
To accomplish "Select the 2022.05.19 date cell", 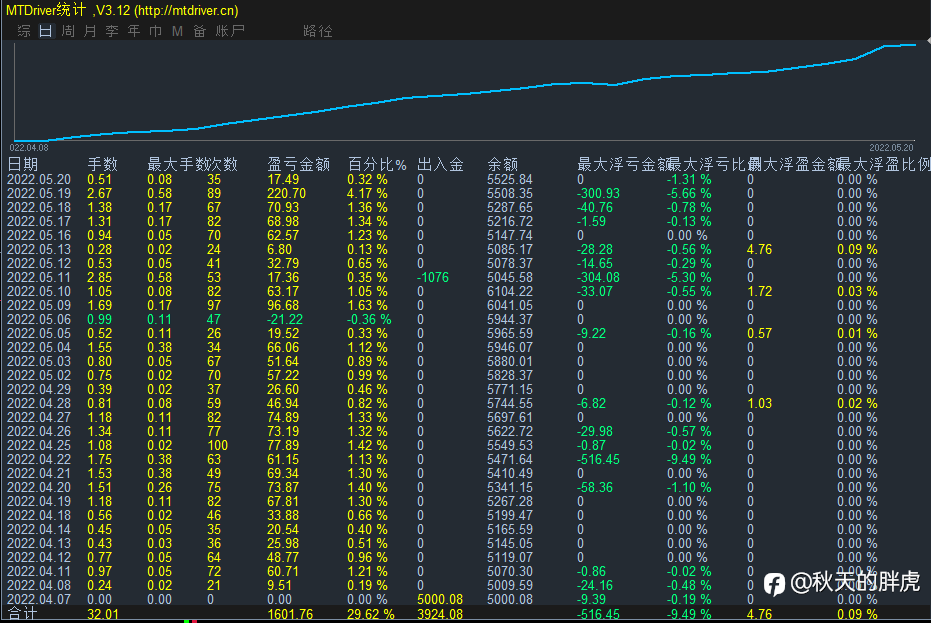I will (x=39, y=194).
